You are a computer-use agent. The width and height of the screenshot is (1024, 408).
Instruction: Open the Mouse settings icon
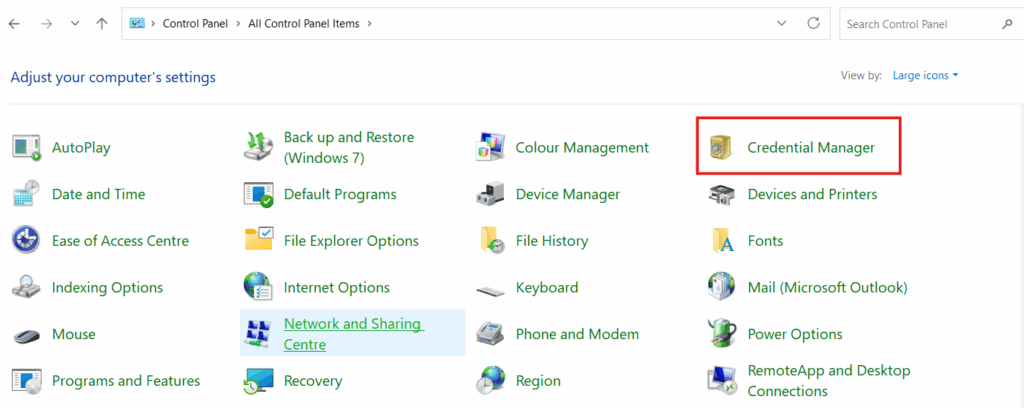pyautogui.click(x=27, y=334)
